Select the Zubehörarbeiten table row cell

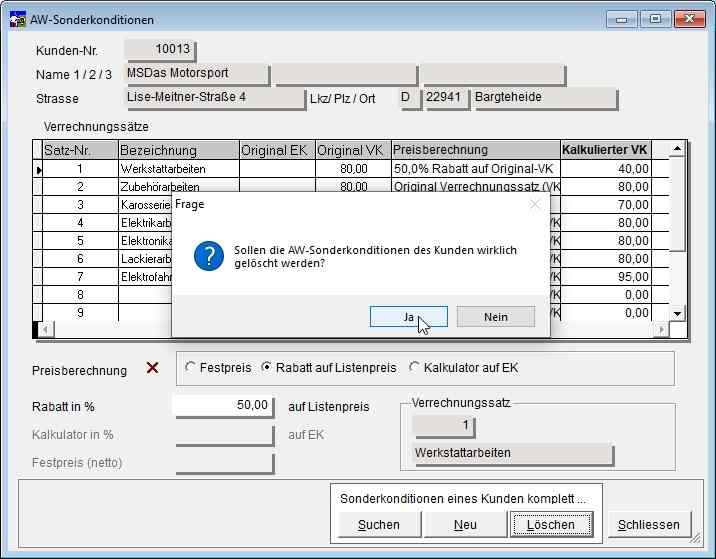(x=179, y=186)
